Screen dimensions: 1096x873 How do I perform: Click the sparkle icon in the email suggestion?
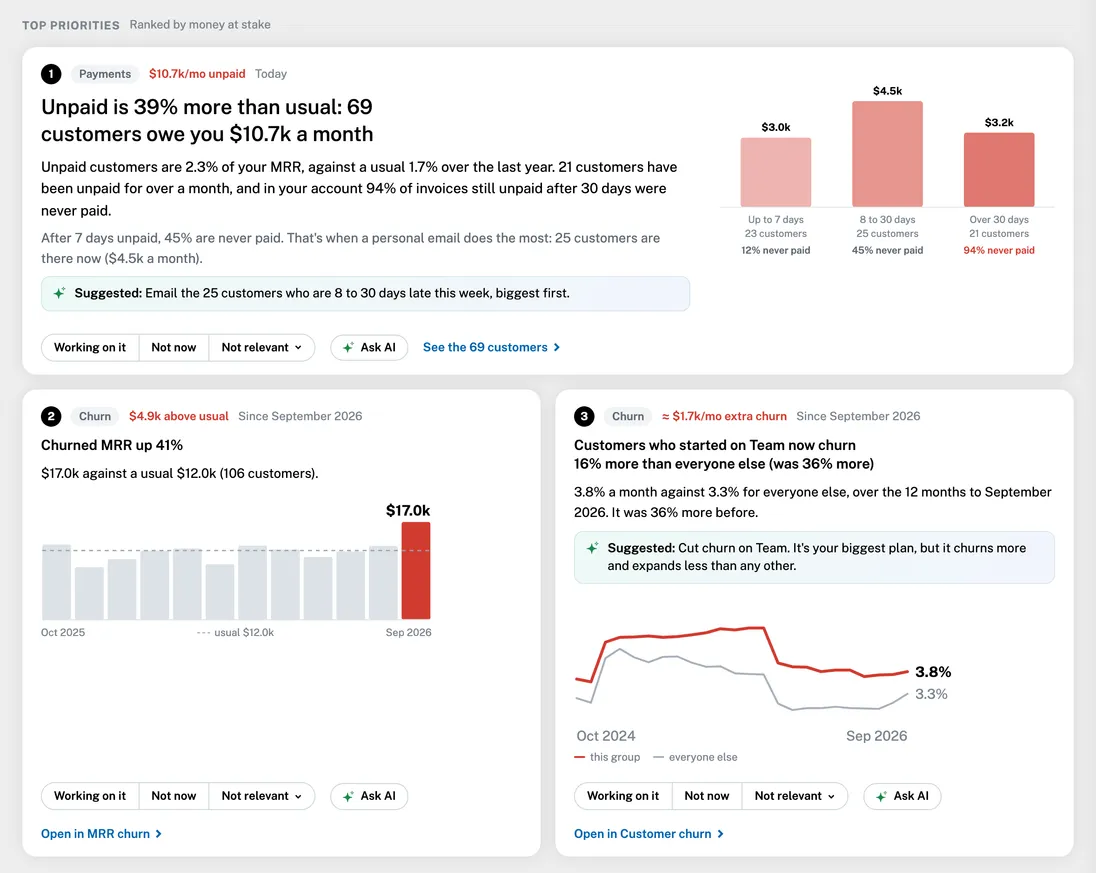[x=59, y=293]
